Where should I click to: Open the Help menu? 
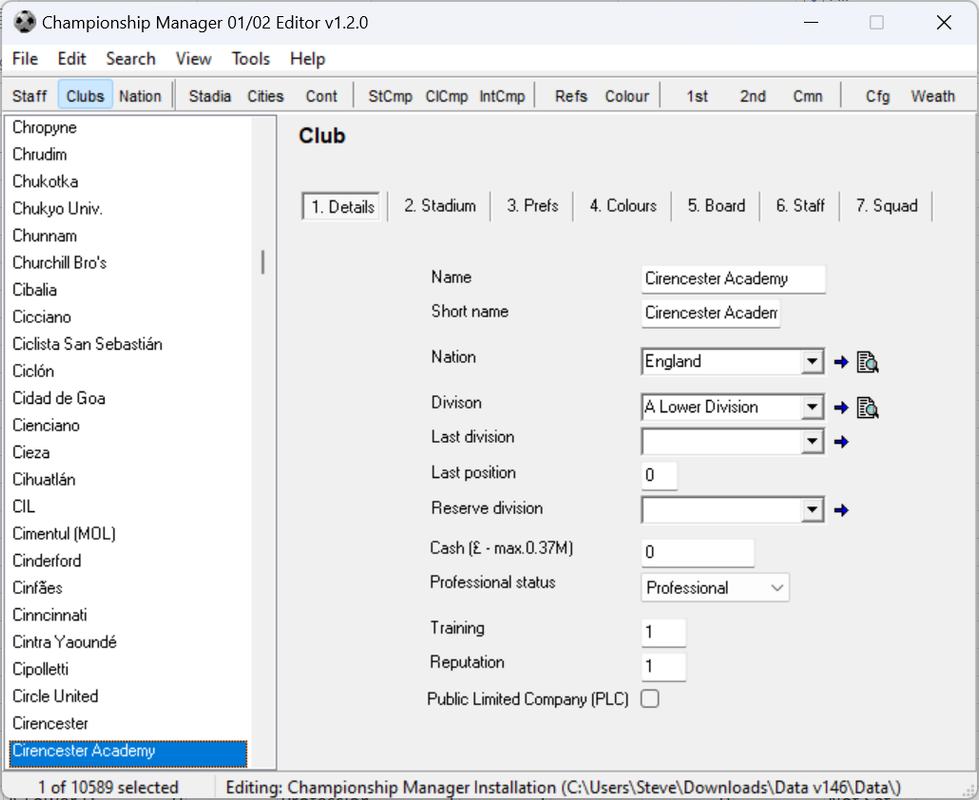pyautogui.click(x=307, y=59)
